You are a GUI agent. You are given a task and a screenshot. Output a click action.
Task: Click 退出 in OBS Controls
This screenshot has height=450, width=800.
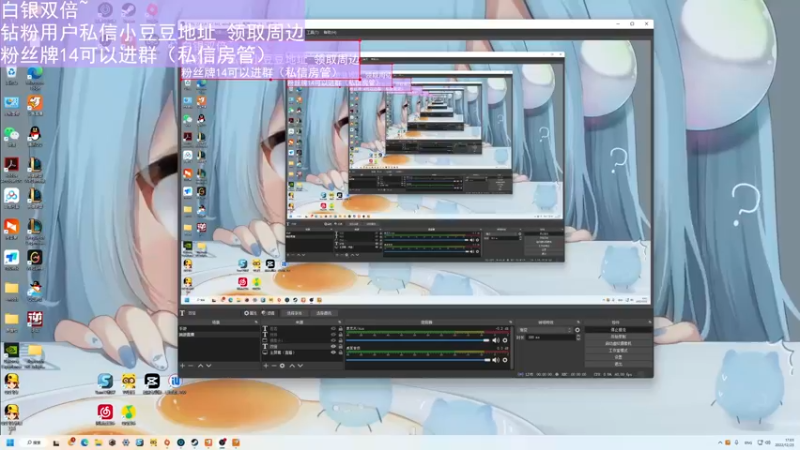click(x=618, y=364)
